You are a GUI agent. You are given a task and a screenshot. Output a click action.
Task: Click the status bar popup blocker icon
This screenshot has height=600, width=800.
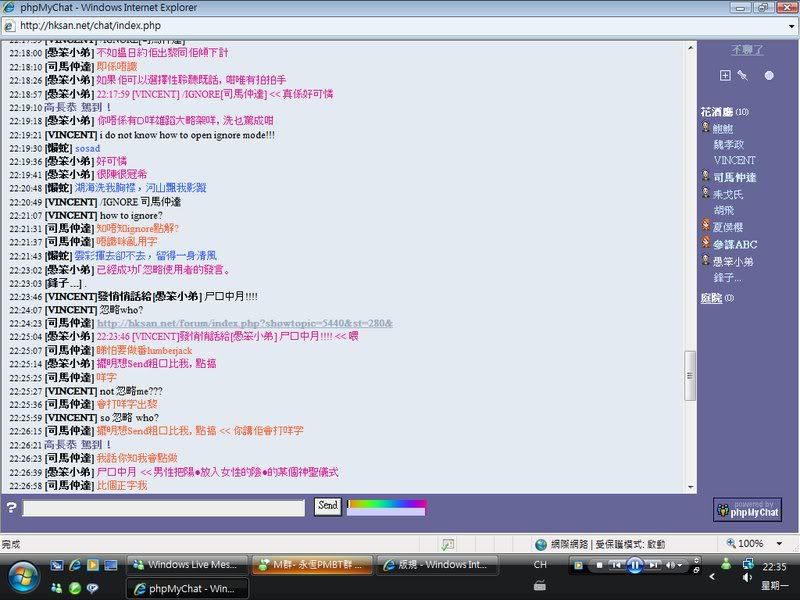(447, 544)
